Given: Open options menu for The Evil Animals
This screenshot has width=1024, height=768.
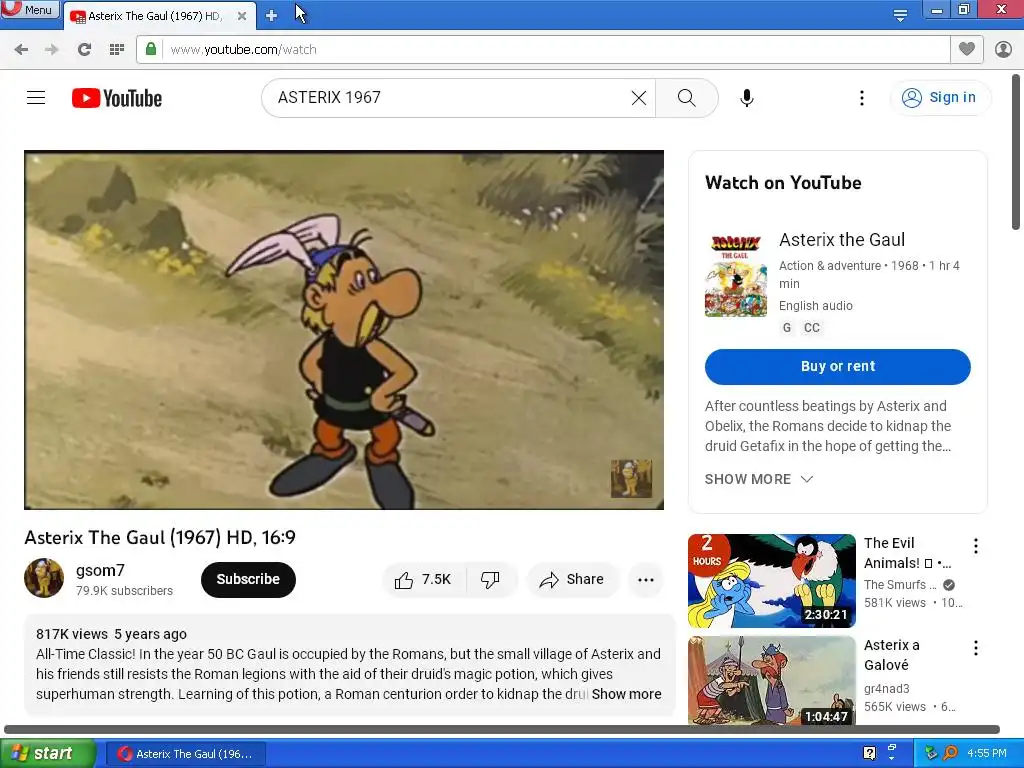Looking at the screenshot, I should pyautogui.click(x=976, y=546).
